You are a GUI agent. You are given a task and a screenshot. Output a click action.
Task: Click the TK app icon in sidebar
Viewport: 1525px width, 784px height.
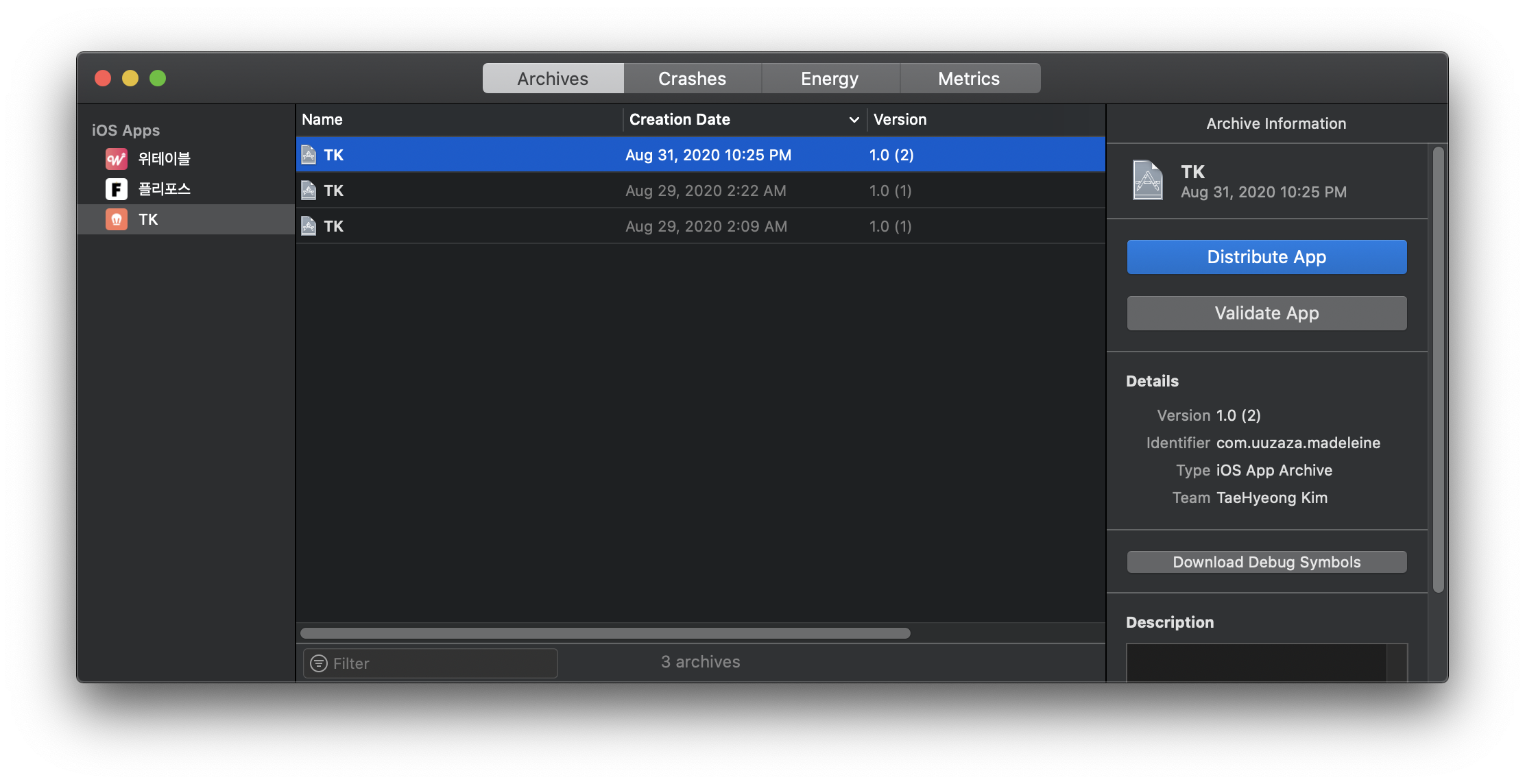click(116, 219)
